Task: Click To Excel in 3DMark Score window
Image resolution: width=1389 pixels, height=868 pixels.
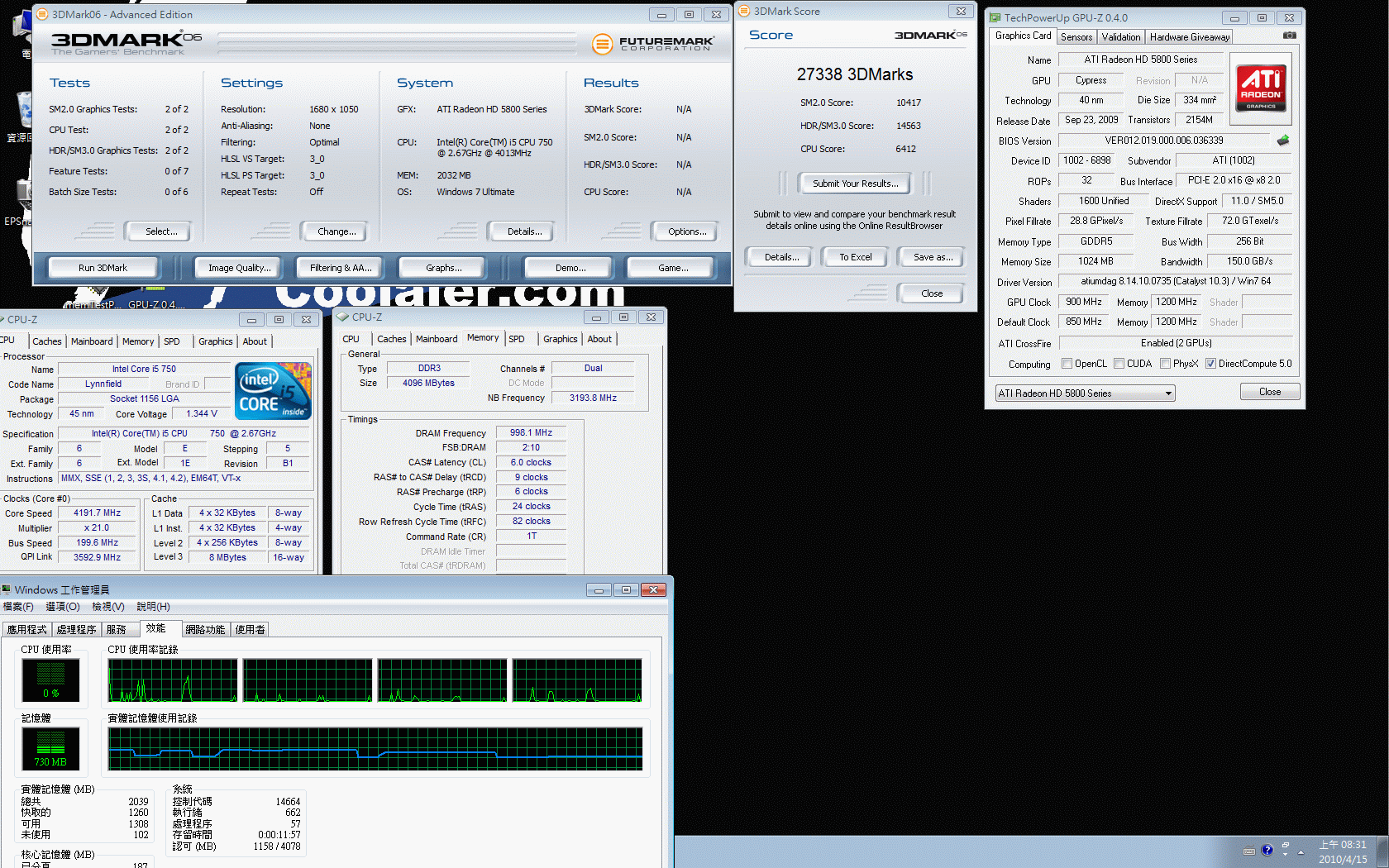Action: [855, 257]
